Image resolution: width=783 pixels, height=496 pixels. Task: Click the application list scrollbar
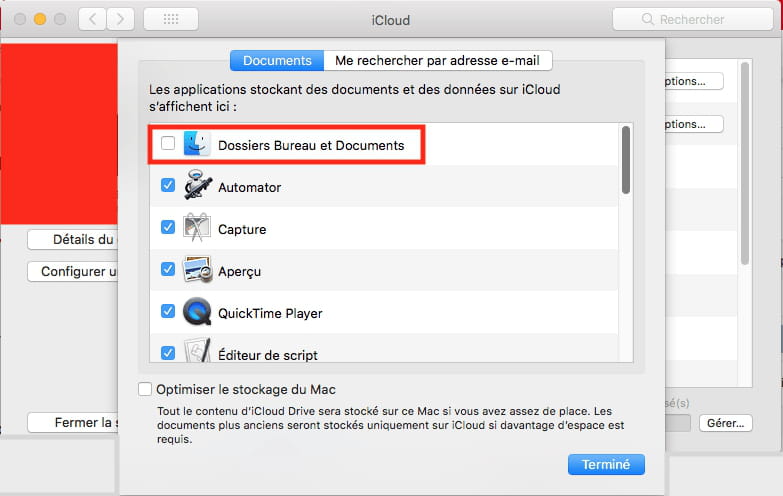point(626,160)
